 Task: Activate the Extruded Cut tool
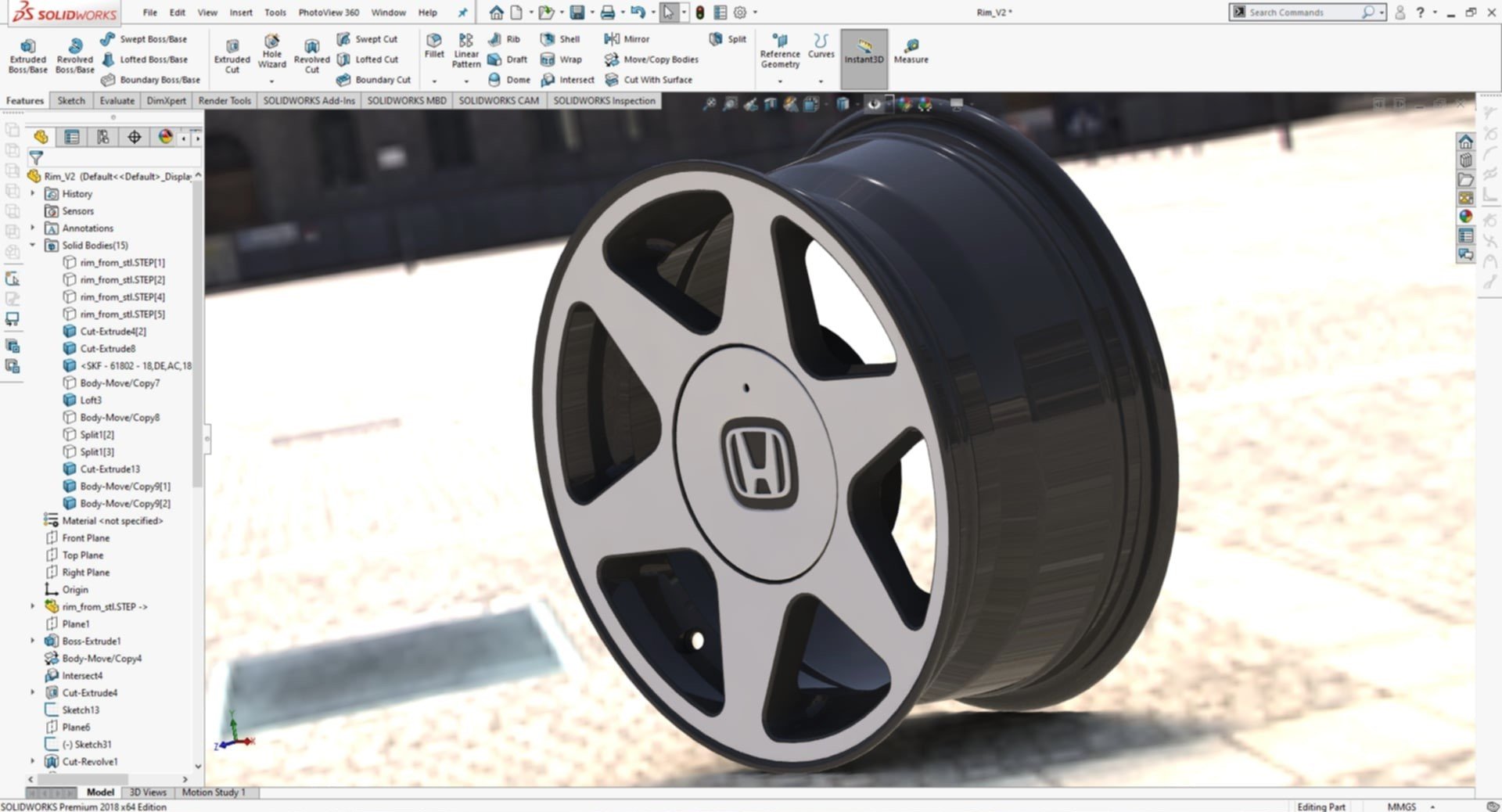pos(232,56)
